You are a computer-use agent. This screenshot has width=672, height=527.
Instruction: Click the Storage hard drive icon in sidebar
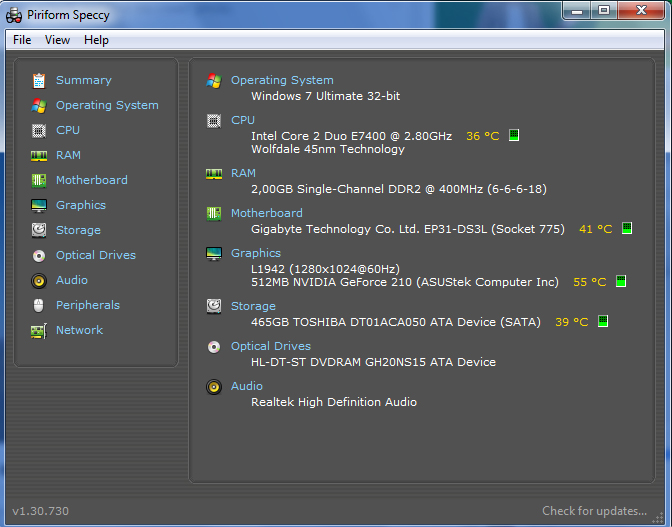coord(39,231)
